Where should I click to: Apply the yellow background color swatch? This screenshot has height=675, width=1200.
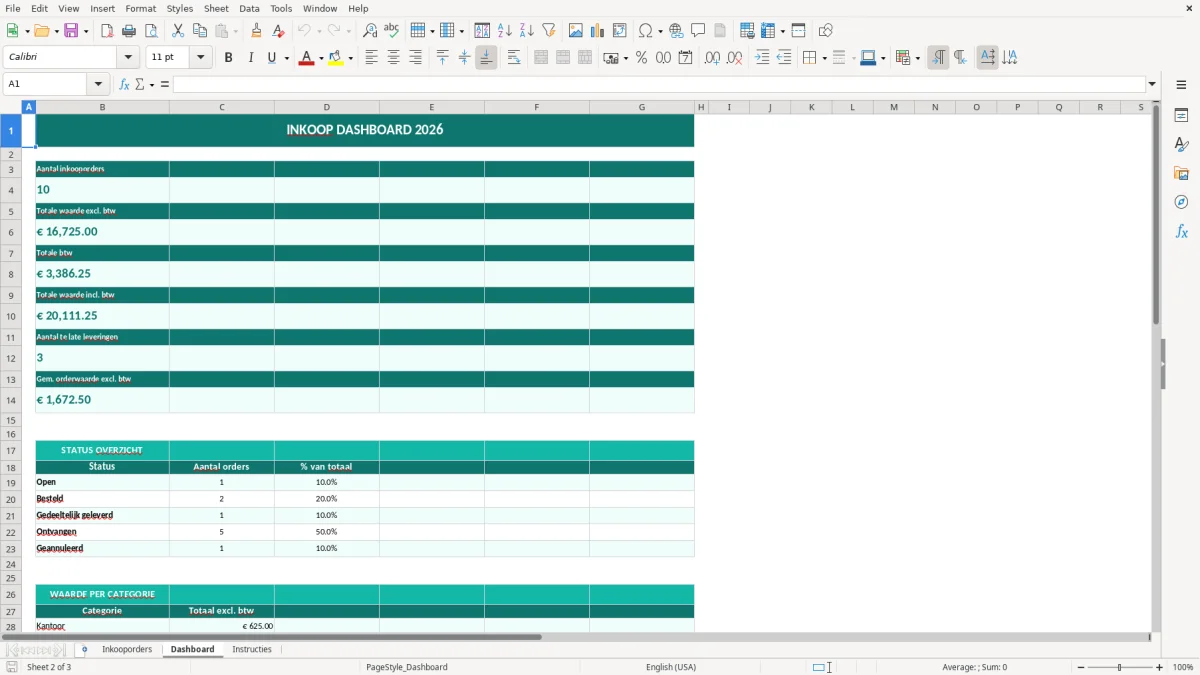(336, 58)
